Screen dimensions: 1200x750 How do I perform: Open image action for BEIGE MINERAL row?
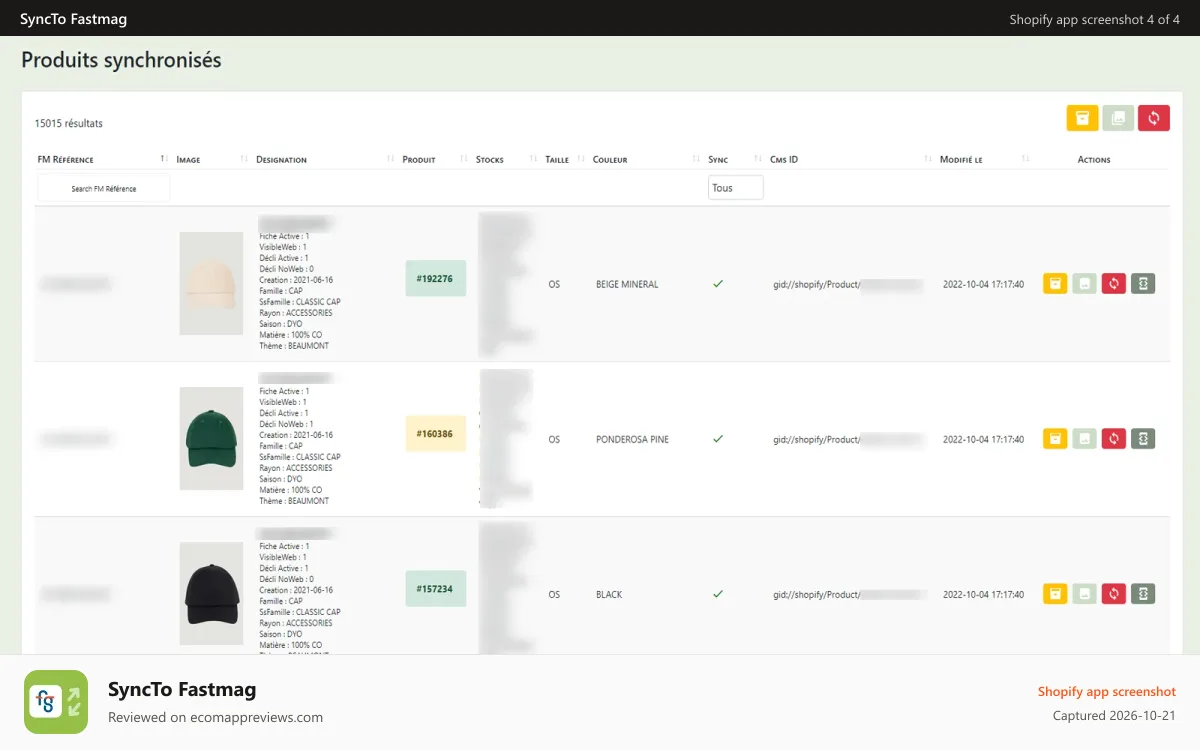(1085, 284)
